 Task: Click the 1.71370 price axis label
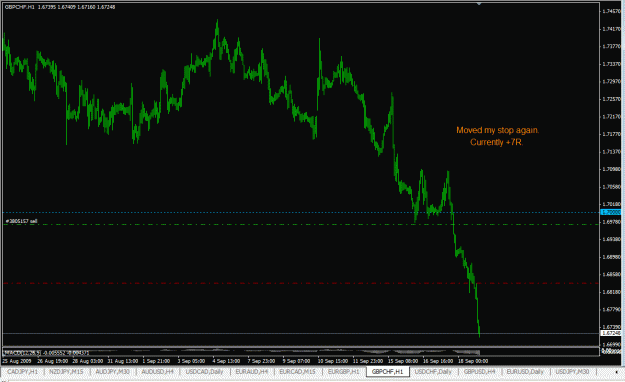click(x=611, y=152)
